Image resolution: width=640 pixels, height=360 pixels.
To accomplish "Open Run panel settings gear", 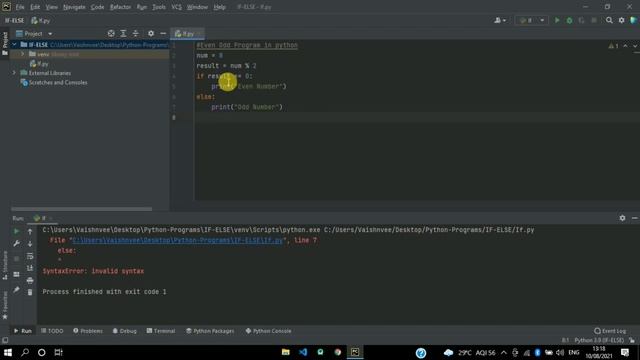I will pos(622,218).
